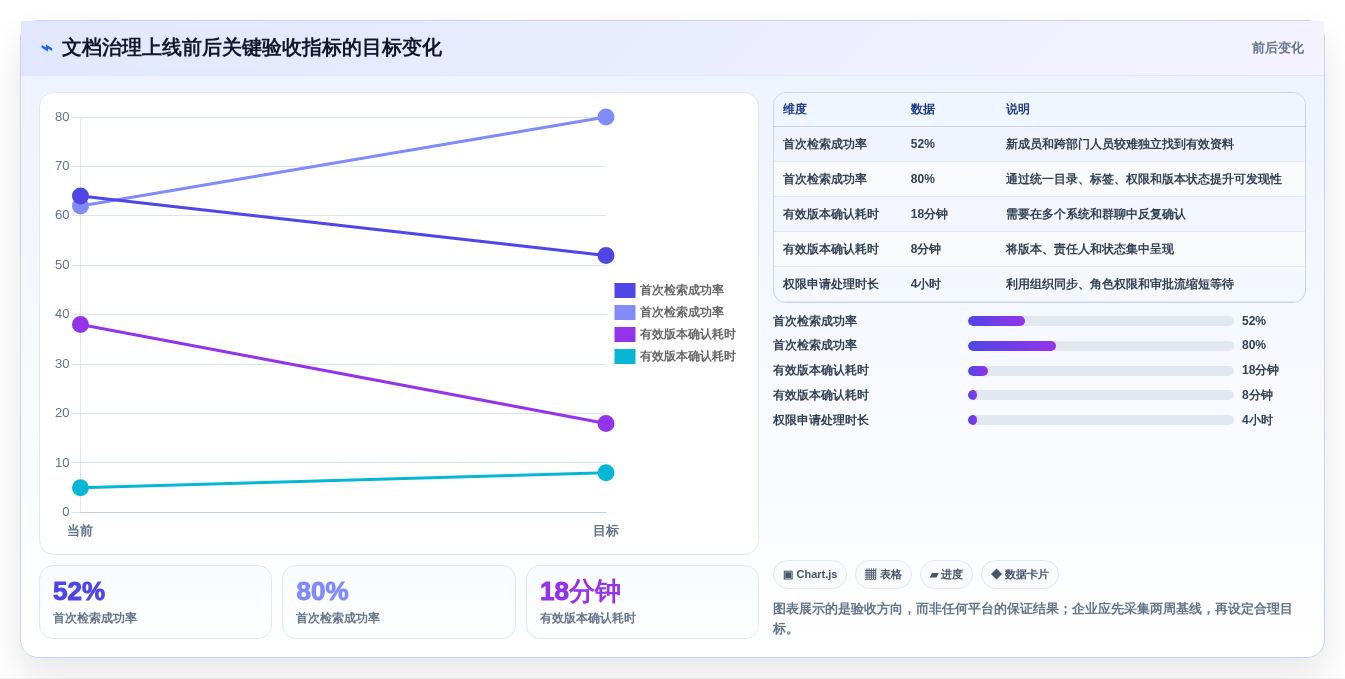Click the lightning icon beside the dashboard title
1345x679 pixels.
[47, 48]
